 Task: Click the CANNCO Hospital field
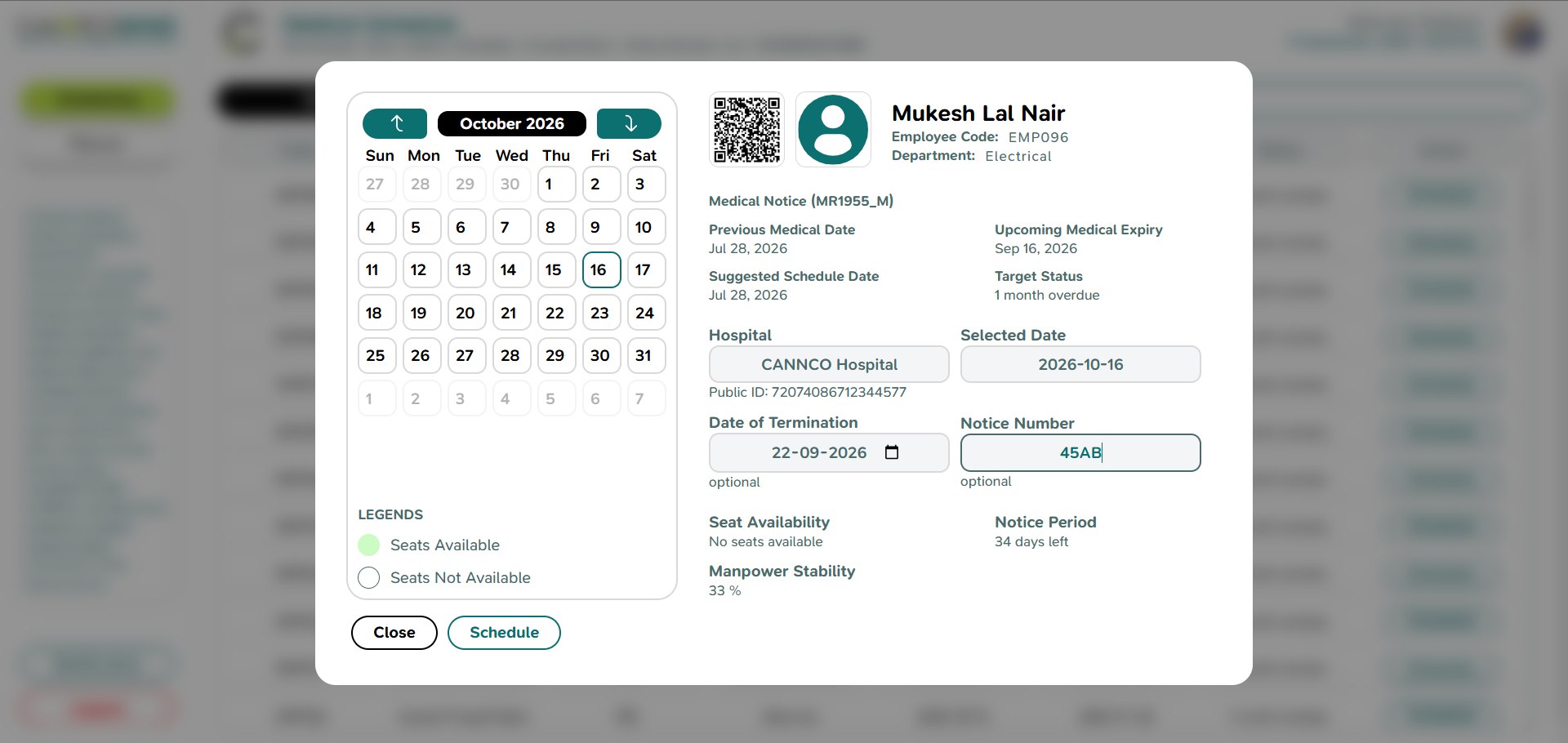(829, 364)
